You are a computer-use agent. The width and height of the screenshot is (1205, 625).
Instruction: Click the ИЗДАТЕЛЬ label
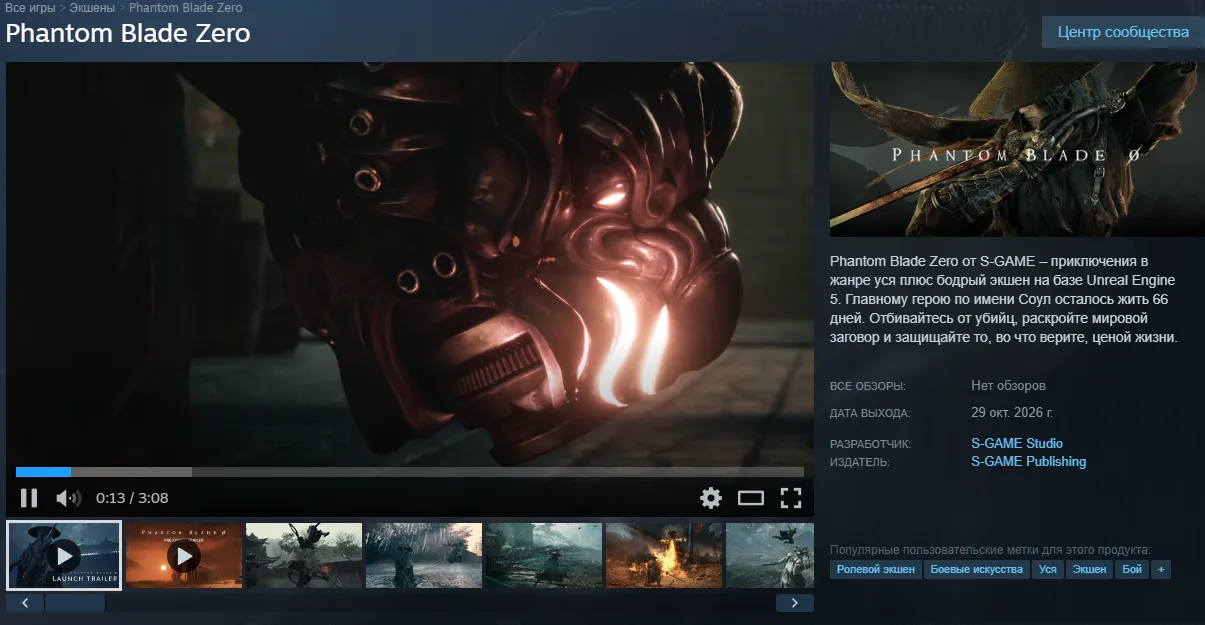coord(859,462)
